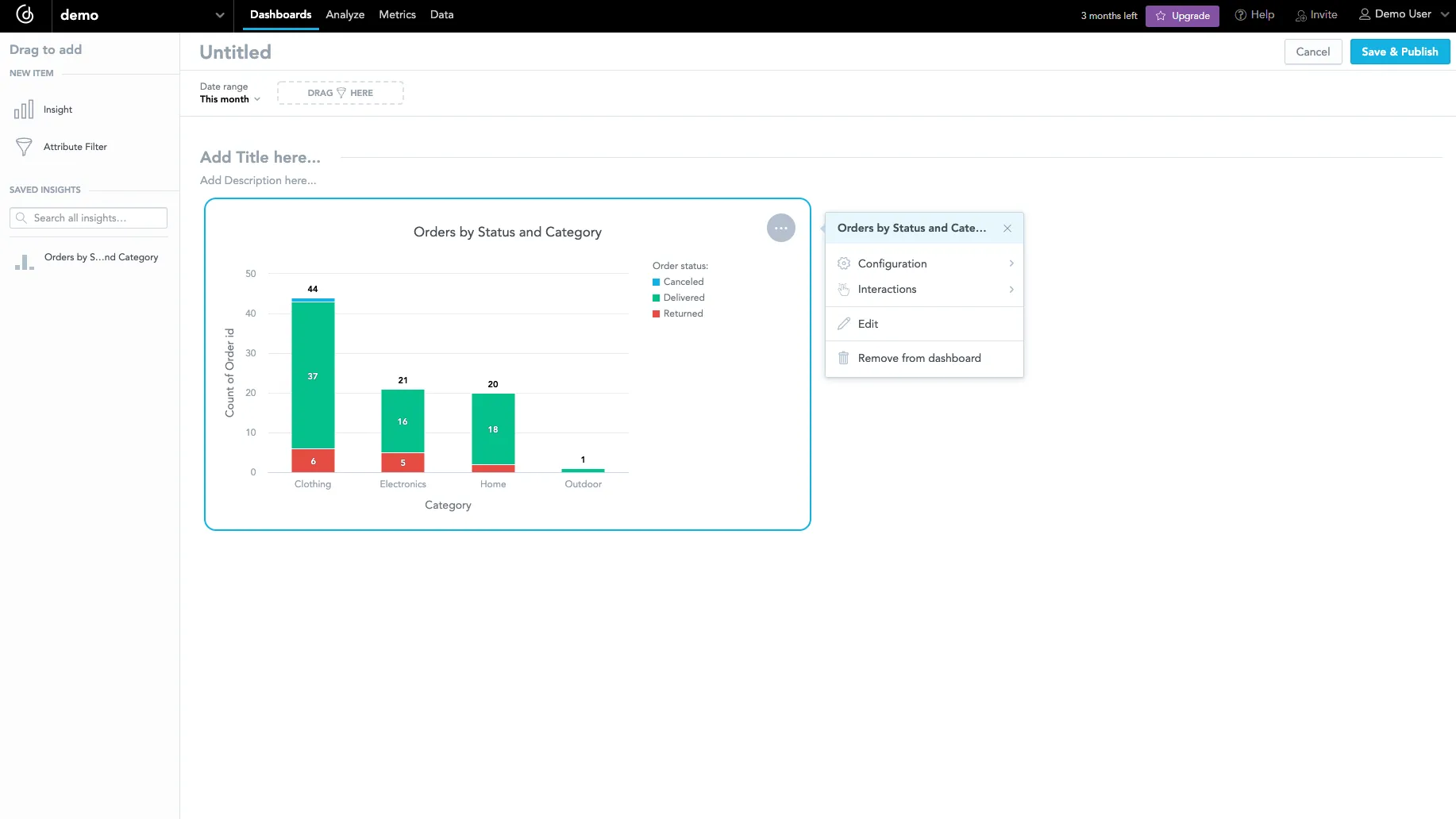1456x819 pixels.
Task: Select Remove from dashboard menu entry
Action: [919, 358]
